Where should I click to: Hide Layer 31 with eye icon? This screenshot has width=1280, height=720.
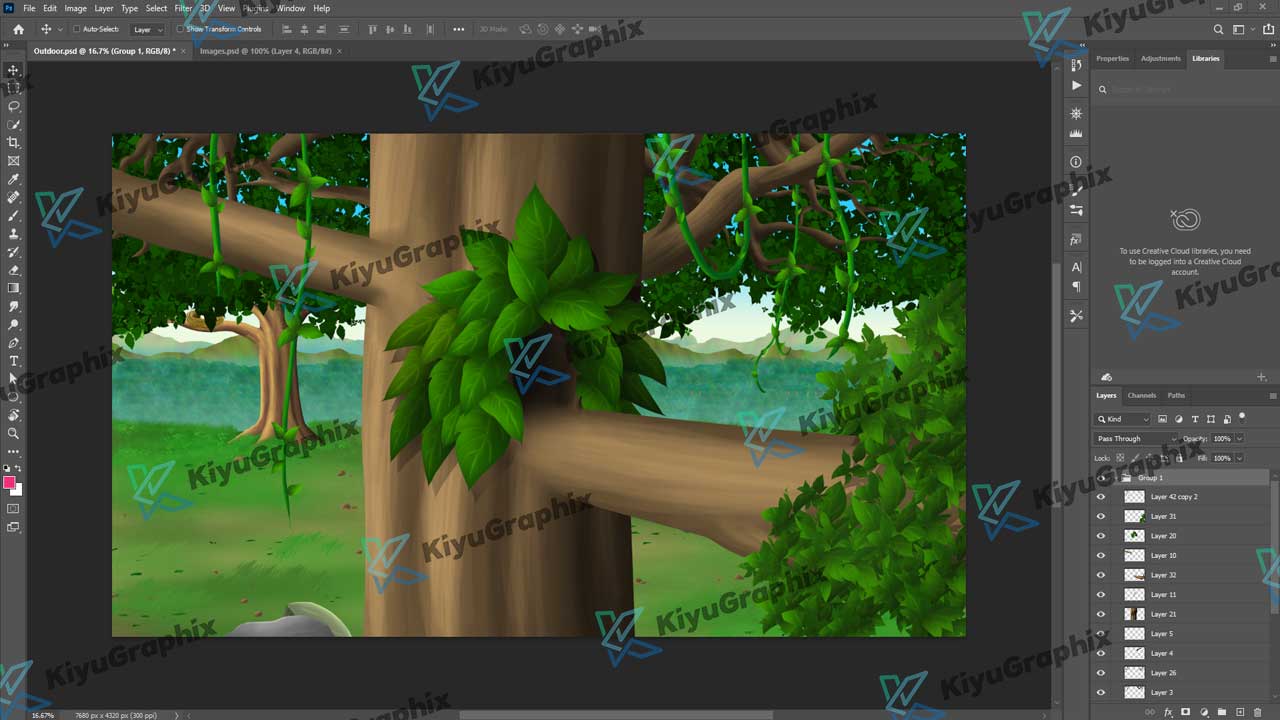coord(1101,517)
